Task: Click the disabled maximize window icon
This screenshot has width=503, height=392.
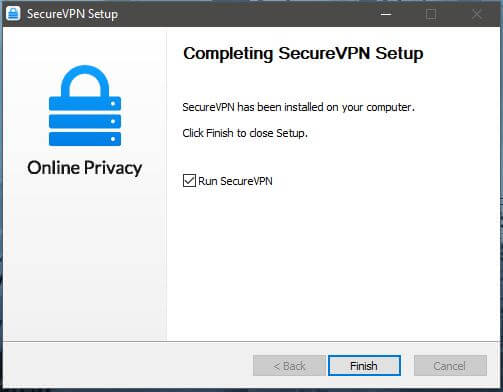Action: (431, 14)
